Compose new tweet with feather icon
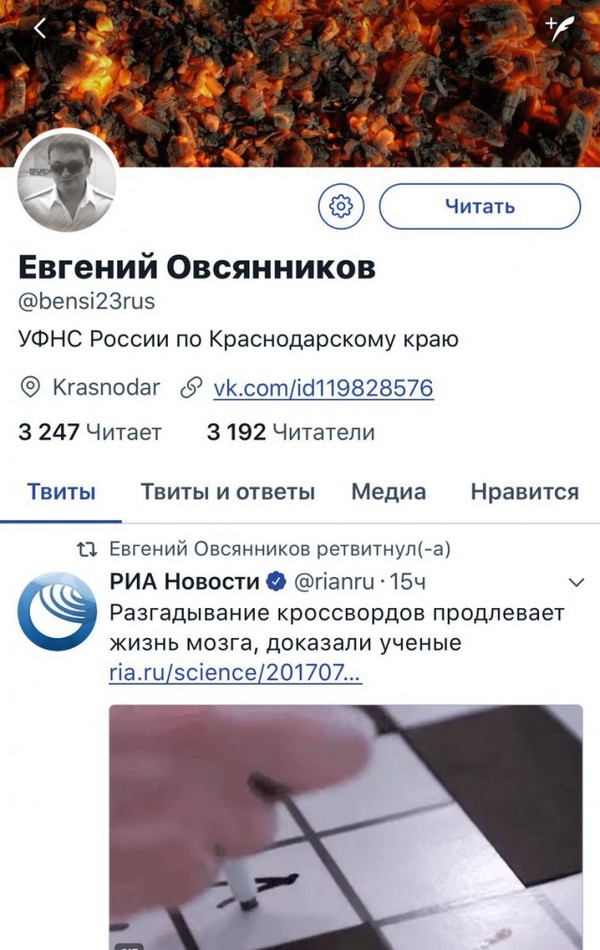 [x=559, y=28]
